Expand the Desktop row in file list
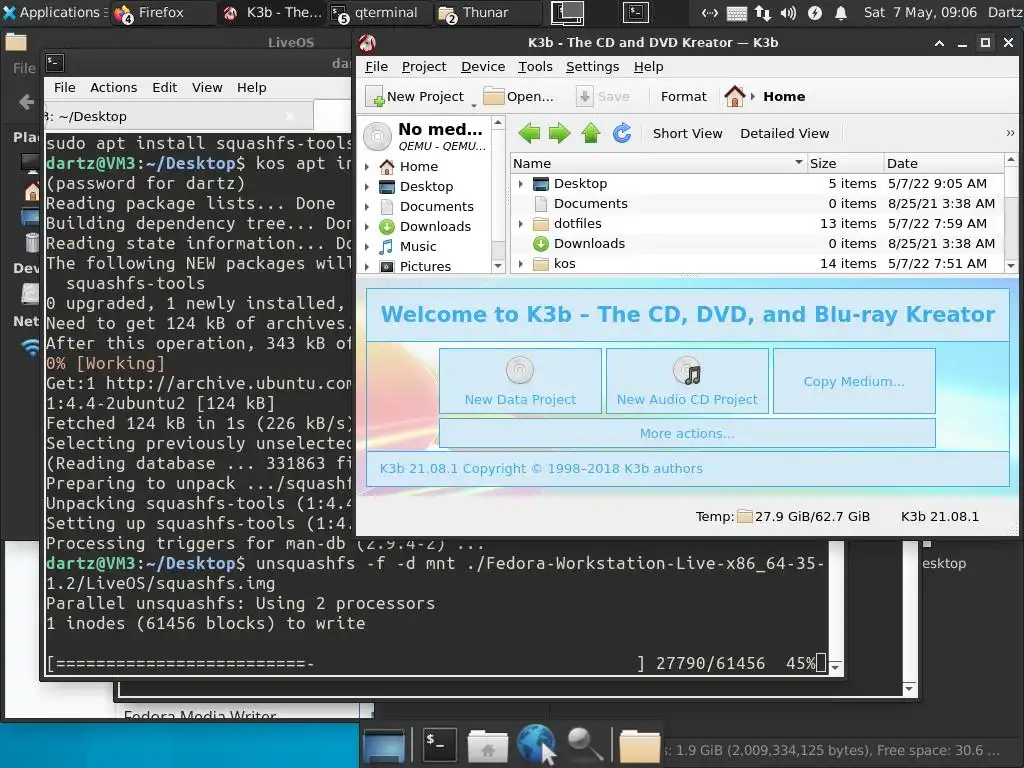Screen dimensions: 1024x768 click(520, 184)
